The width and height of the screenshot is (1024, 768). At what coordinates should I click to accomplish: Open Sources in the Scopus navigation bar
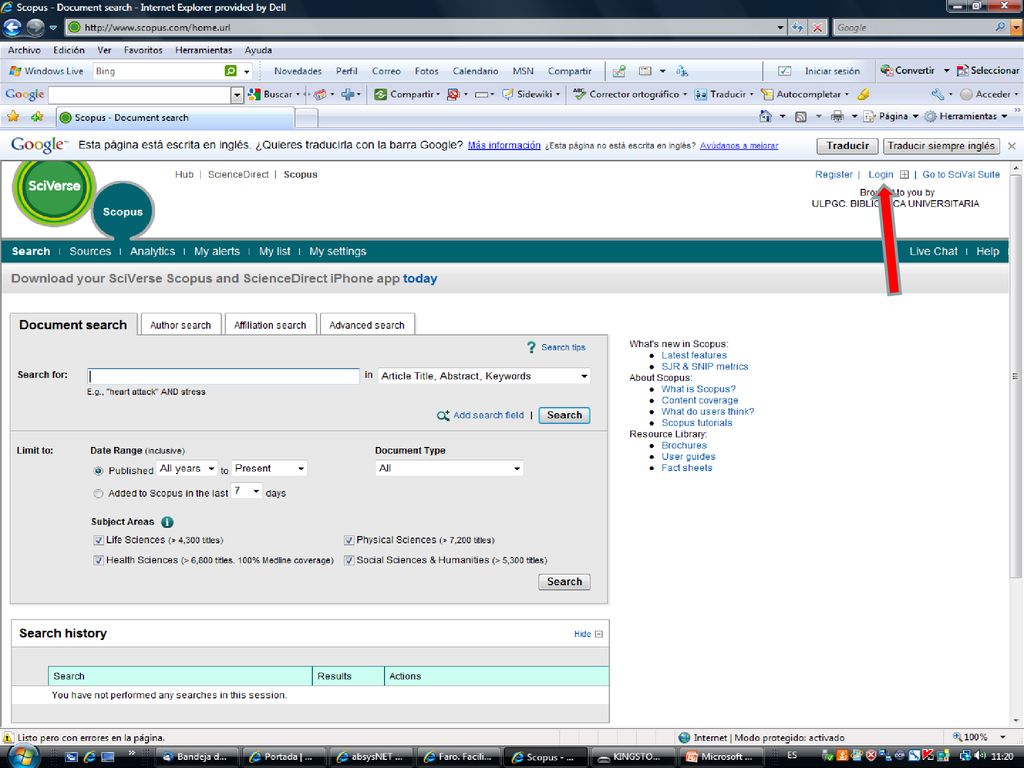tap(90, 251)
